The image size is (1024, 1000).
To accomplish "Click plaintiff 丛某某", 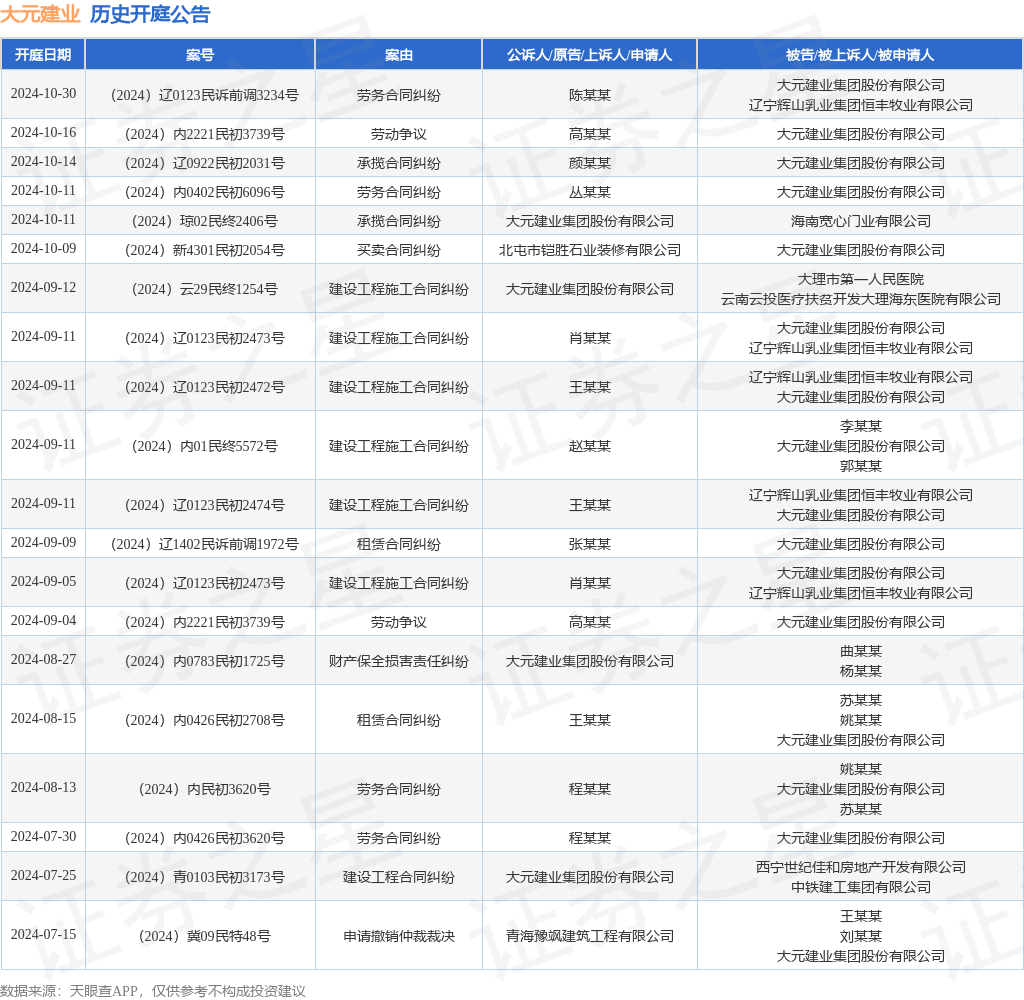I will [x=590, y=193].
